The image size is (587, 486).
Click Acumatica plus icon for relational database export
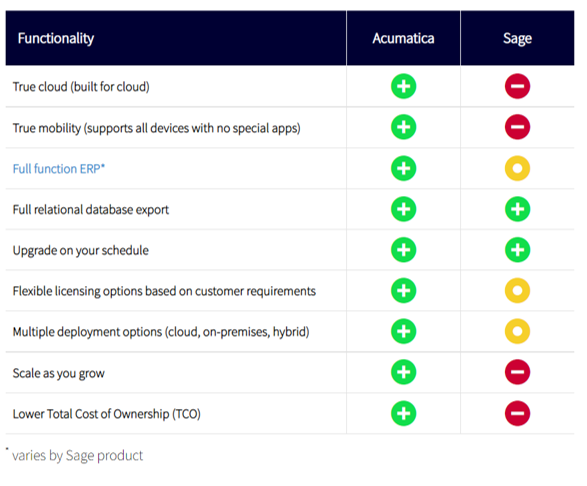[x=403, y=209]
